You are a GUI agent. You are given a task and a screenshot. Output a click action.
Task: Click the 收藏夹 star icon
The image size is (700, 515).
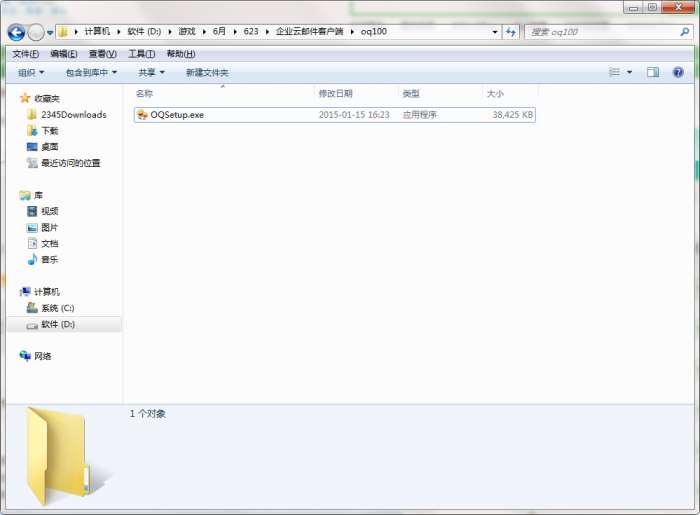coord(25,98)
